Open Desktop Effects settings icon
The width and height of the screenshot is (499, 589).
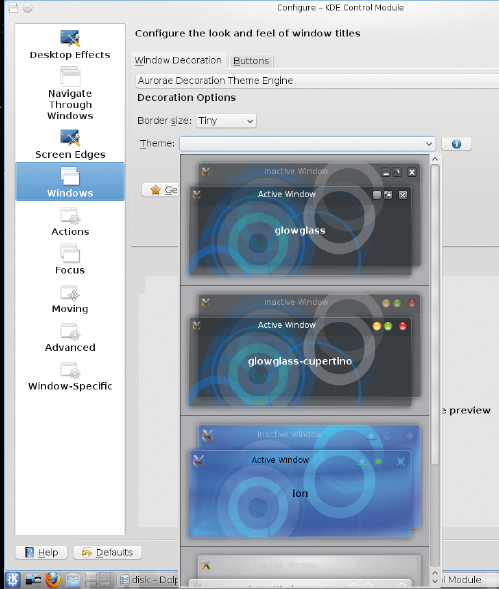click(x=70, y=38)
